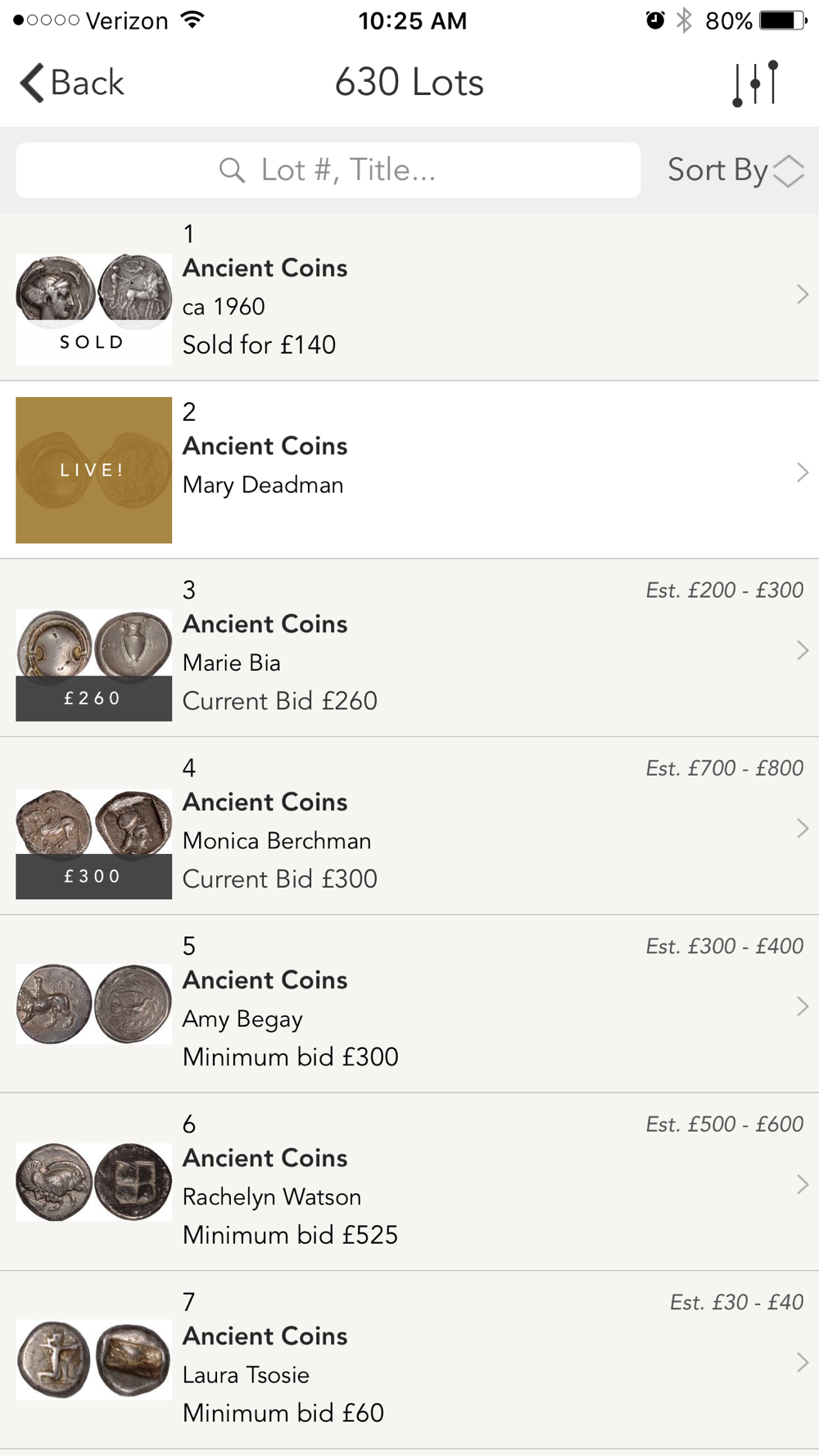The width and height of the screenshot is (819, 1456).
Task: Open the LIVE! lot 2 thumbnail
Action: pos(93,470)
